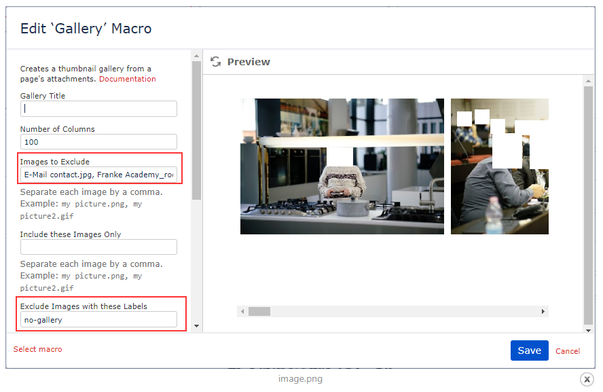Viewport: 603px width, 392px height.
Task: Open the kitchen stove thumbnail image
Action: [x=342, y=166]
